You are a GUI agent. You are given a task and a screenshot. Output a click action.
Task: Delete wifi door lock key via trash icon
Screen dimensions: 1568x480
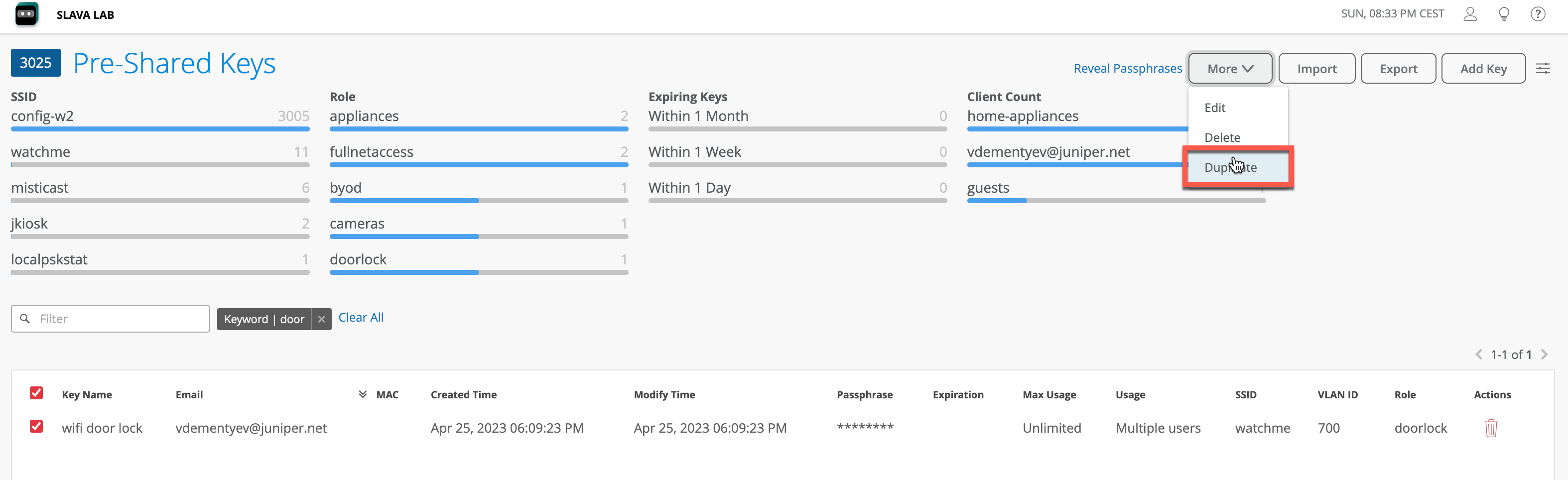point(1491,428)
